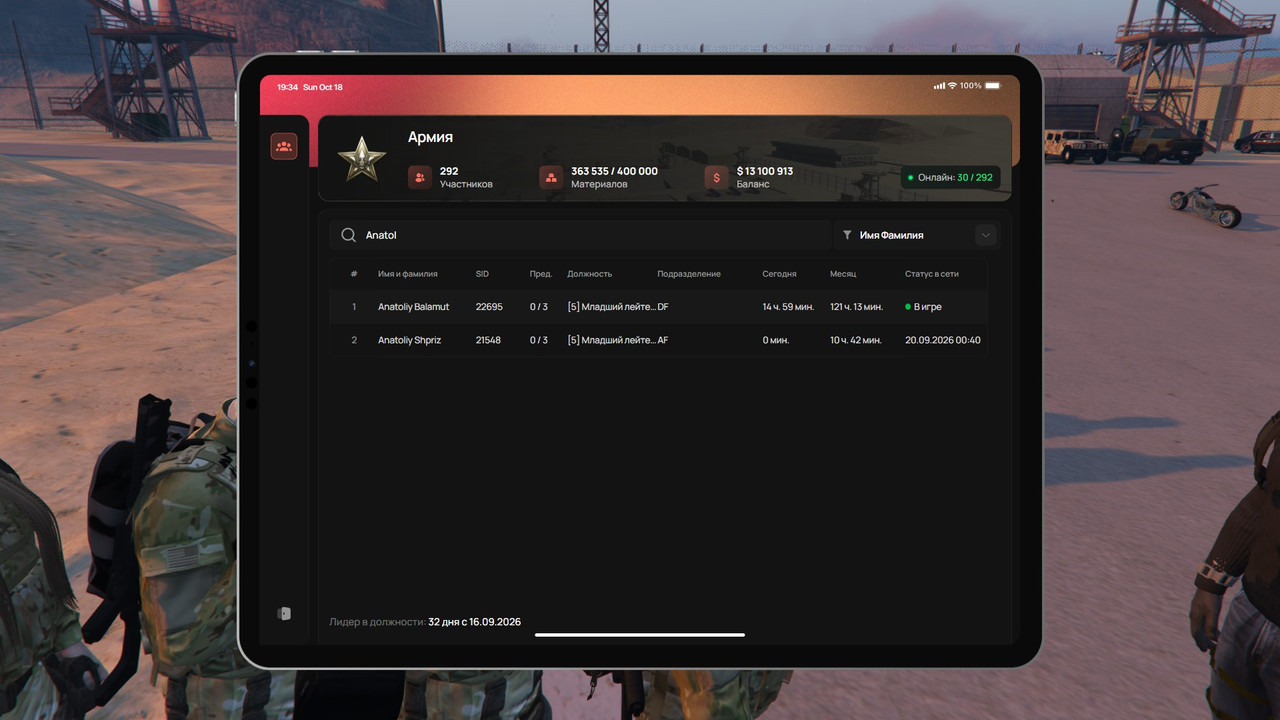Viewport: 1280px width, 720px height.
Task: Click the battery icon in status bar
Action: click(992, 86)
